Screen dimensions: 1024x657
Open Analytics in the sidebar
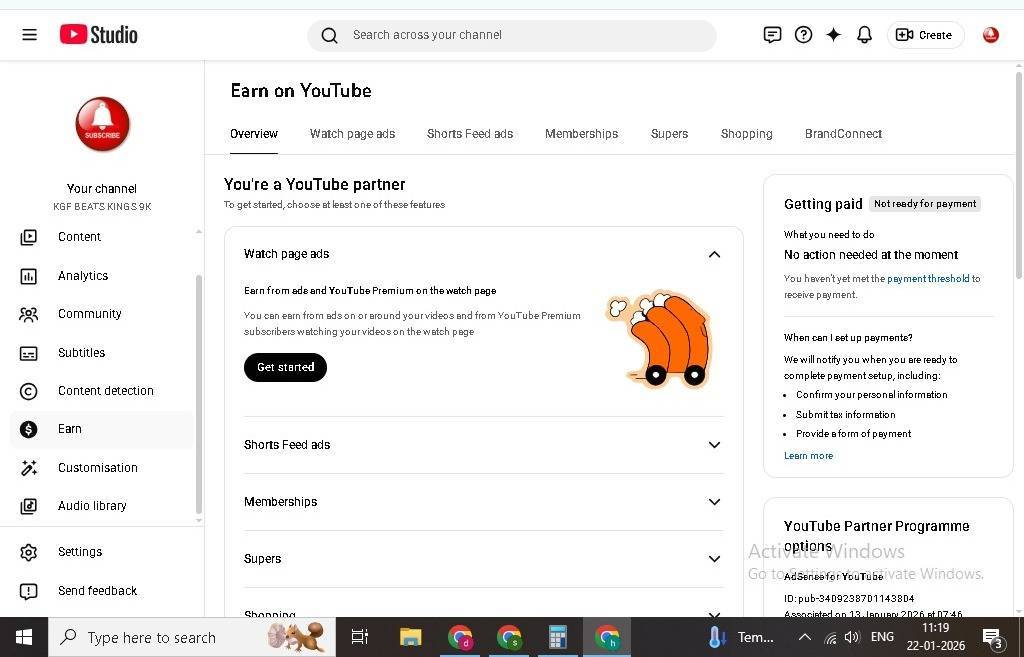click(83, 276)
